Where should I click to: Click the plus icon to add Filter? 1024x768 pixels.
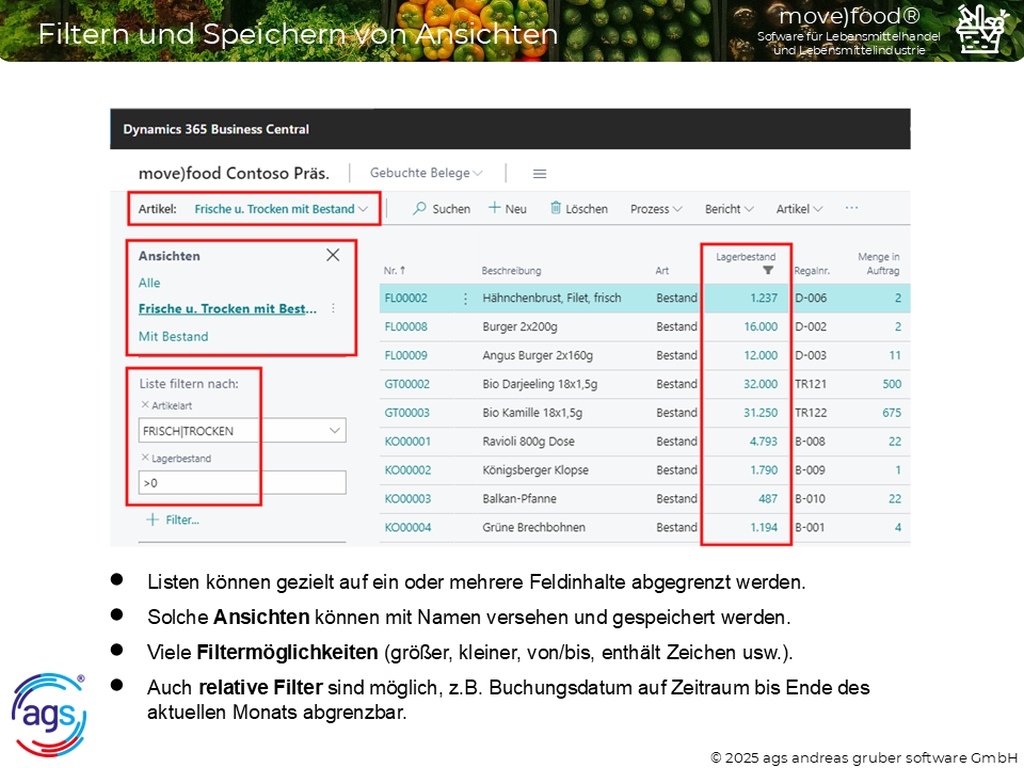pos(152,520)
